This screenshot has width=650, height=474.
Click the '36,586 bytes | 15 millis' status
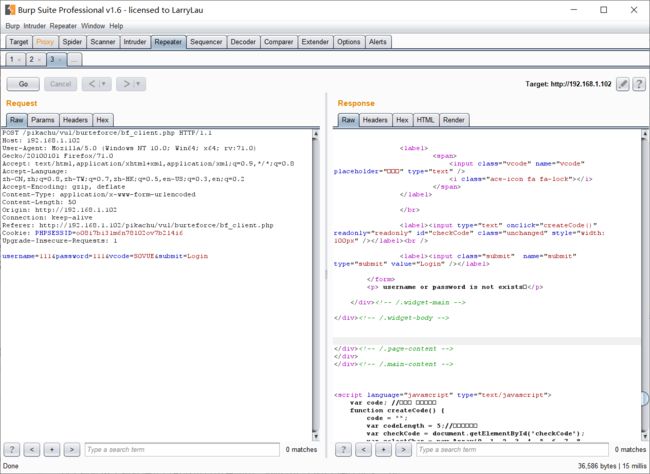tap(612, 466)
